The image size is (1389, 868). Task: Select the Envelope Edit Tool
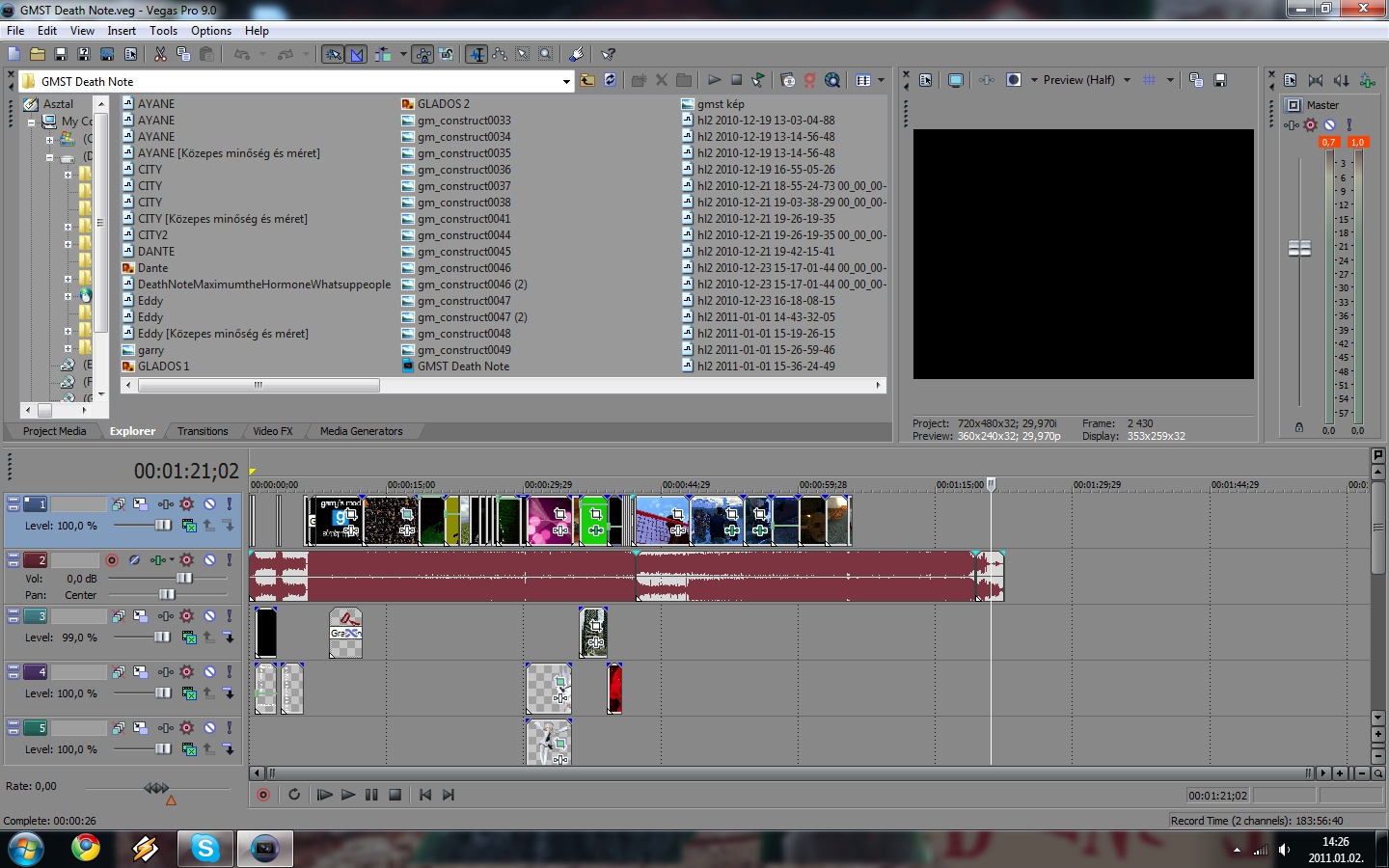tap(500, 54)
